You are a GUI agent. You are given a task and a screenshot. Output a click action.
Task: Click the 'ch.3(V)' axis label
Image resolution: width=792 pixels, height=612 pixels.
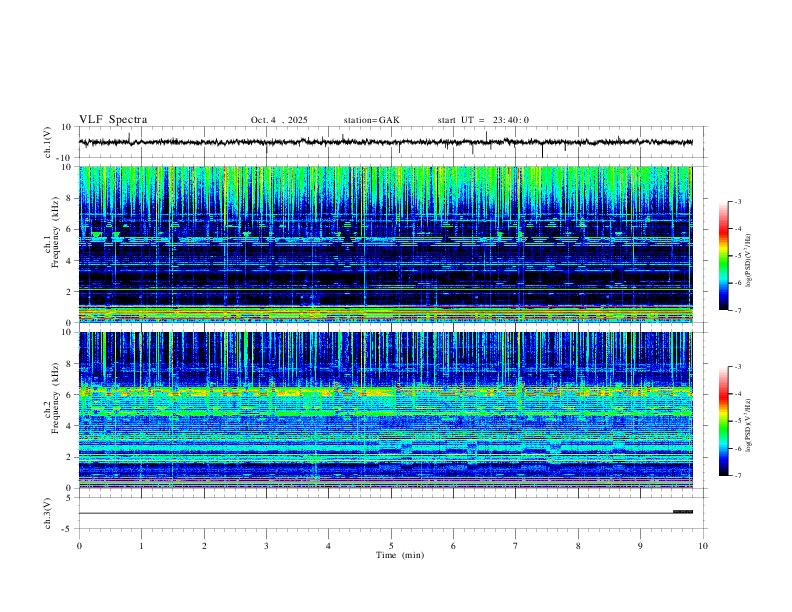pos(48,513)
